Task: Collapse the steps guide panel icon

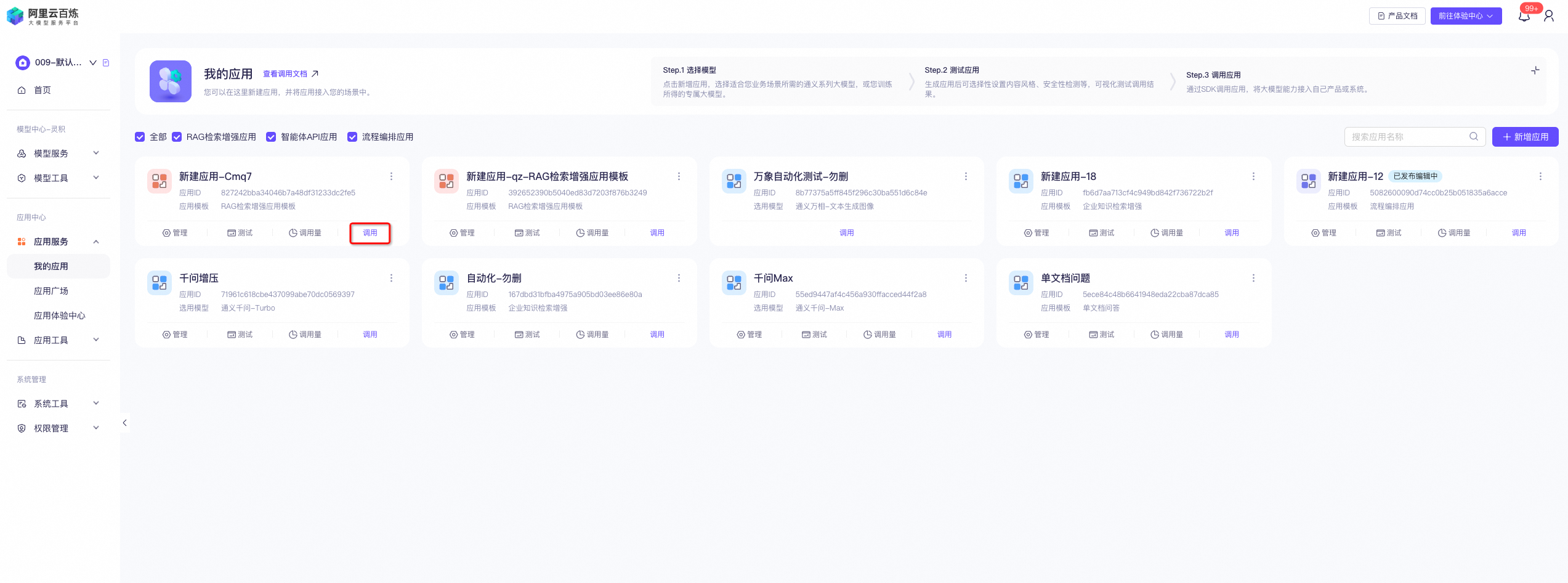Action: click(1535, 70)
